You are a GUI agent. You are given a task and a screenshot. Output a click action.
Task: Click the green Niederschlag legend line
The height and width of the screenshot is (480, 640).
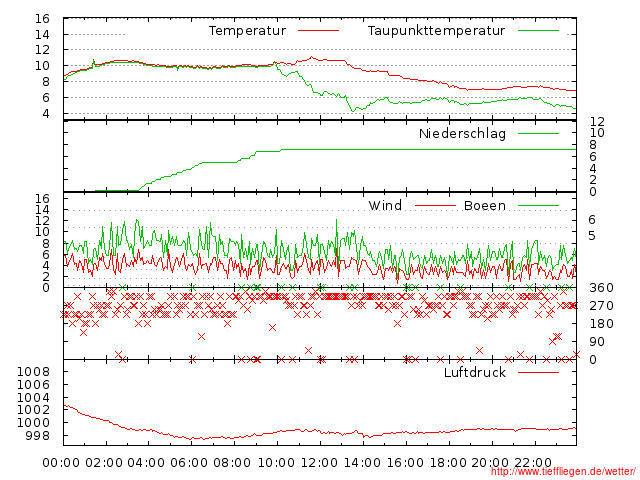pyautogui.click(x=538, y=133)
